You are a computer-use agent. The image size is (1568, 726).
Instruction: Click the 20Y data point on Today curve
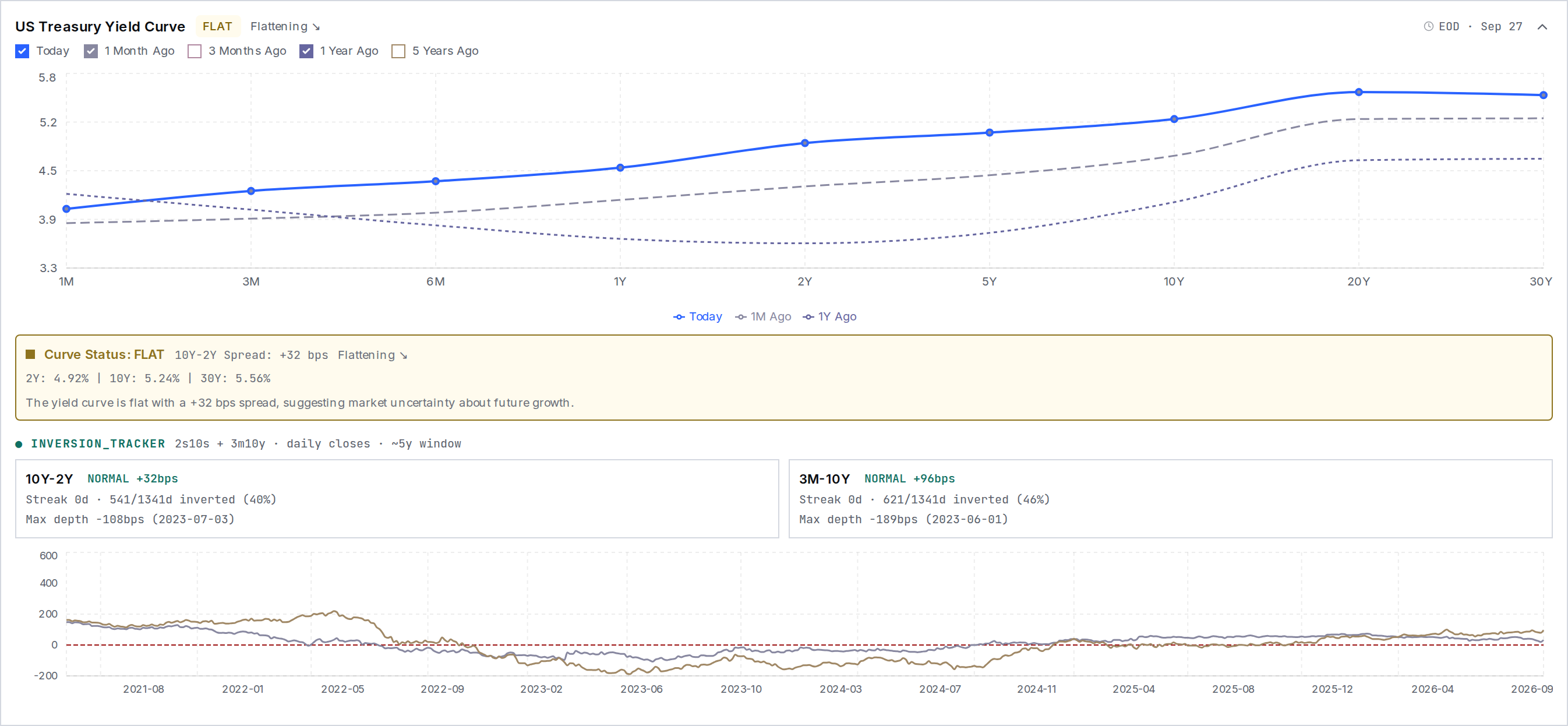[x=1359, y=92]
